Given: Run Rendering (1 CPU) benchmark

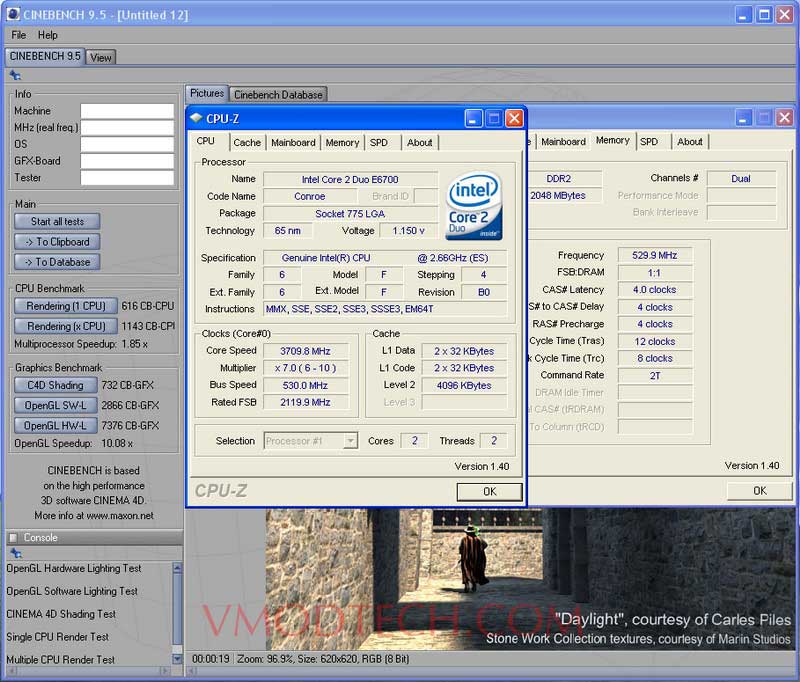Looking at the screenshot, I should coord(66,306).
